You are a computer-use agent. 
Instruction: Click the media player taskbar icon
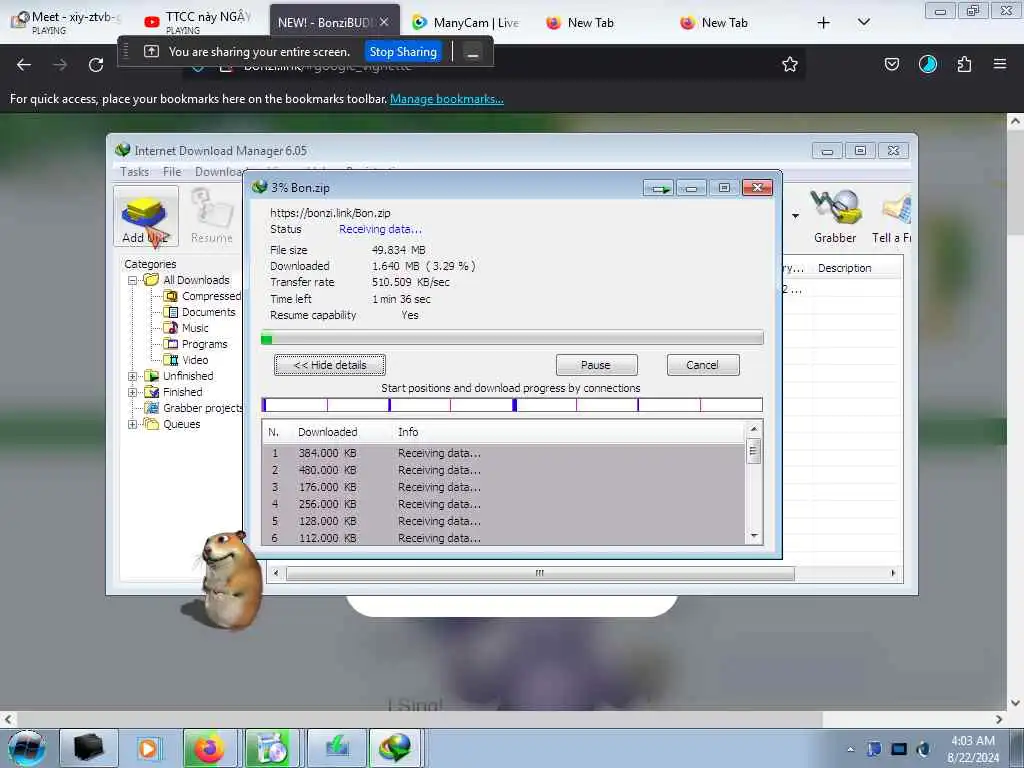[148, 748]
